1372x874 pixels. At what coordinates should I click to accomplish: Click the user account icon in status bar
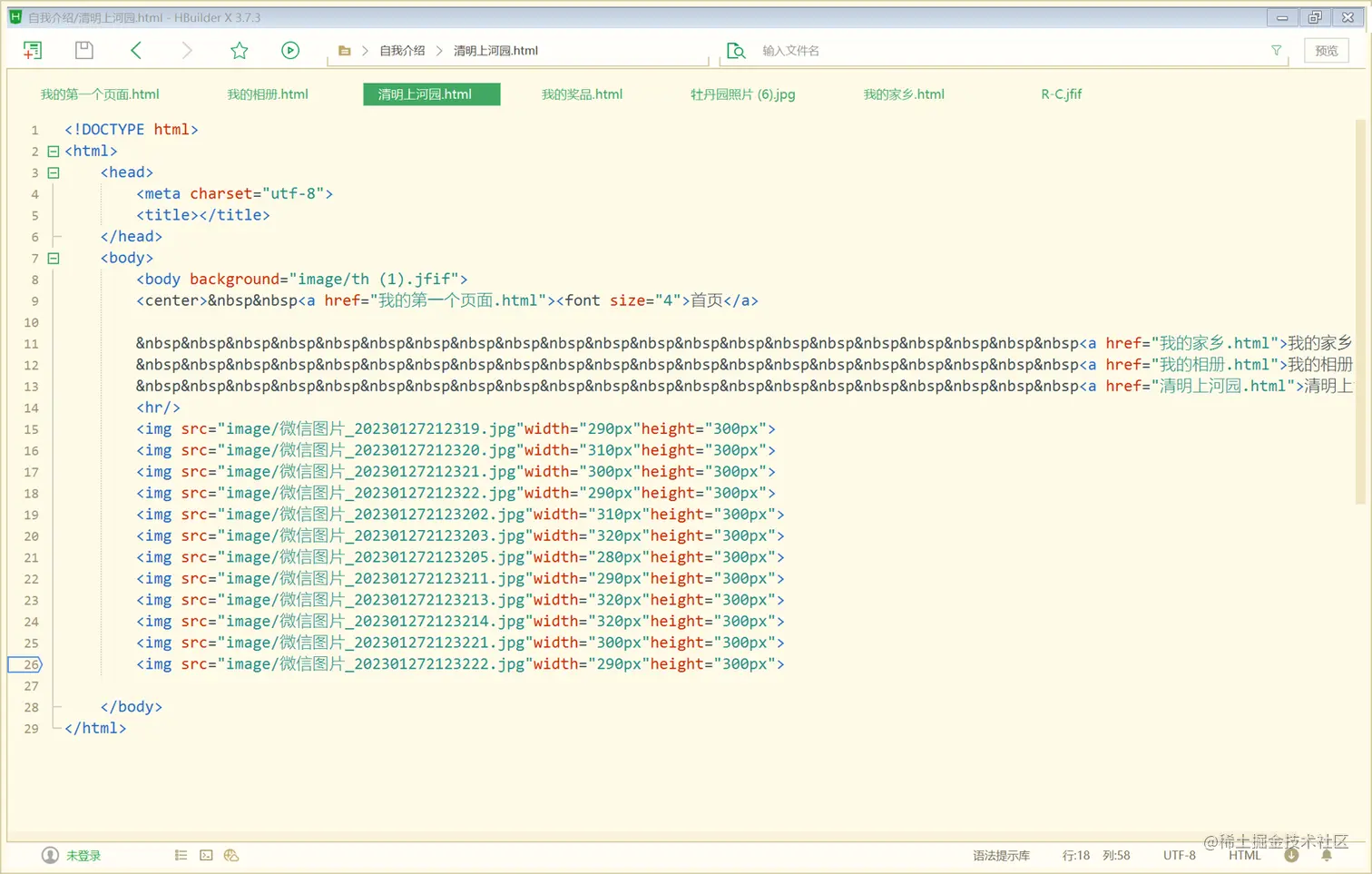click(50, 855)
